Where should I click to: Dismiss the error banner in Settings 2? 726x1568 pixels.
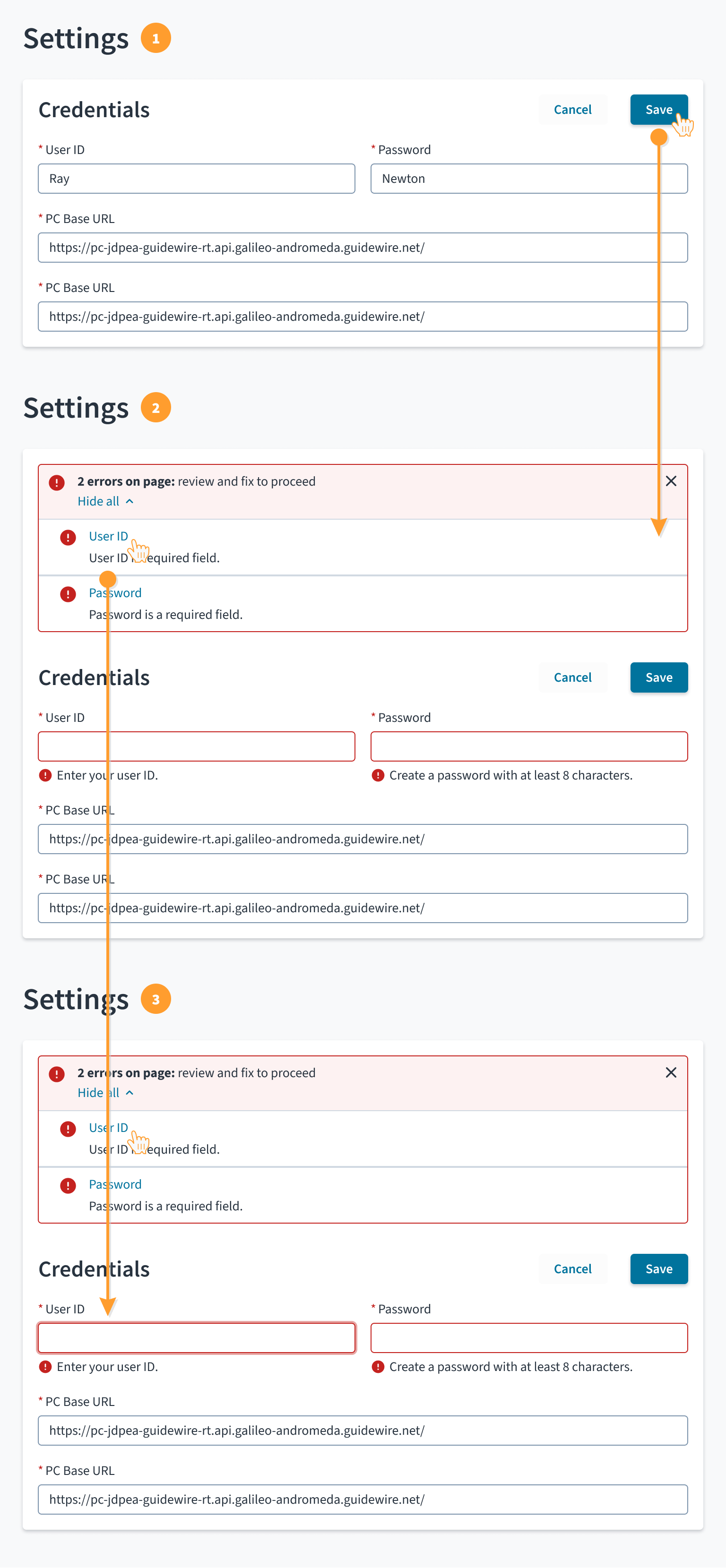[671, 481]
